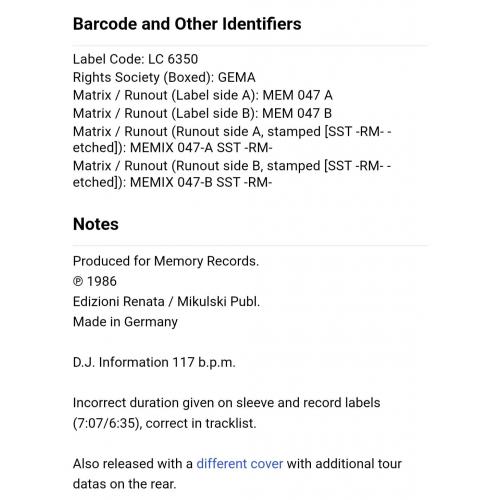This screenshot has width=500, height=500.
Task: Click the MEM 047 A matrix line
Action: point(203,95)
